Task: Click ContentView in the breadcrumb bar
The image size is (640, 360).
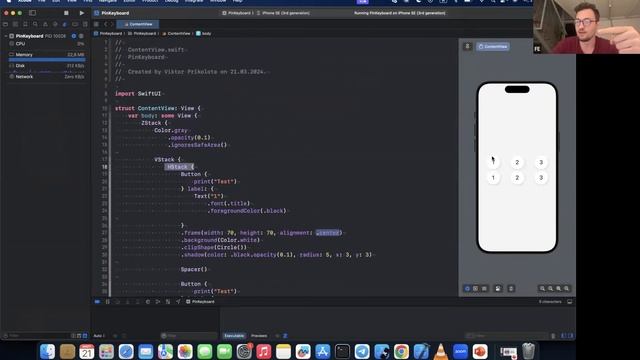Action: (x=176, y=33)
